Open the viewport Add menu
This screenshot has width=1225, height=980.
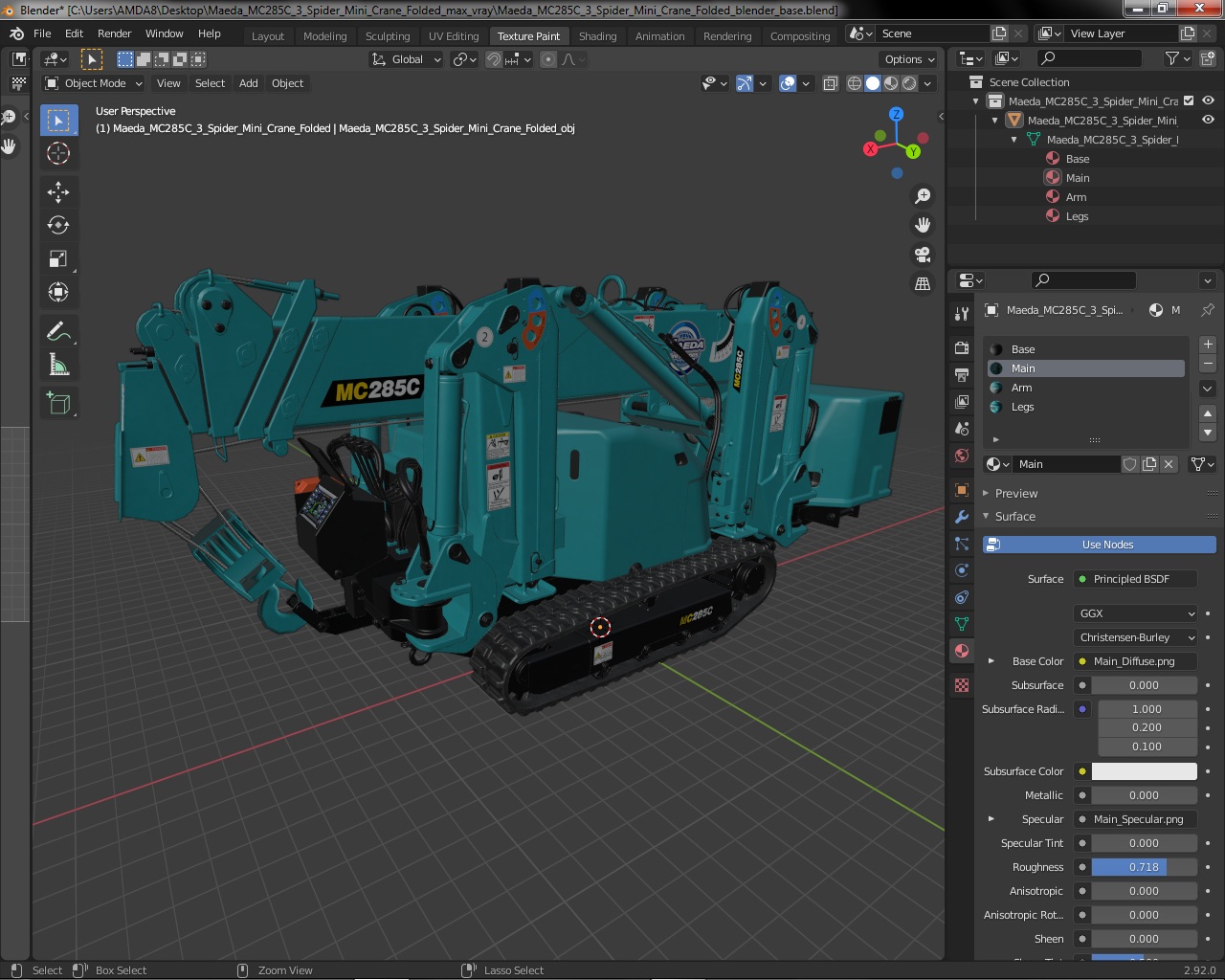pos(248,83)
